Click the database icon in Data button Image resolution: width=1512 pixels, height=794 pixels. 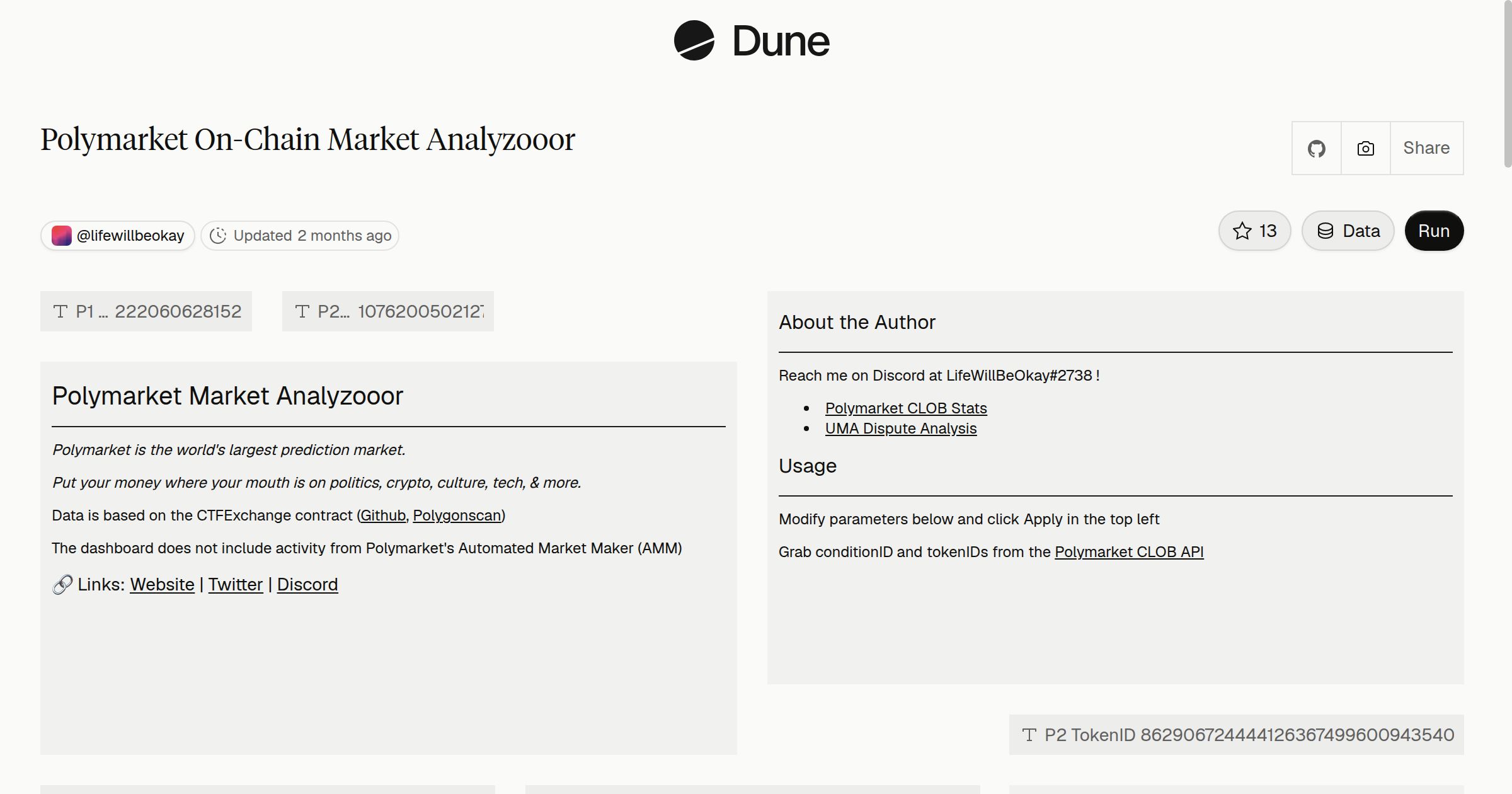tap(1326, 231)
